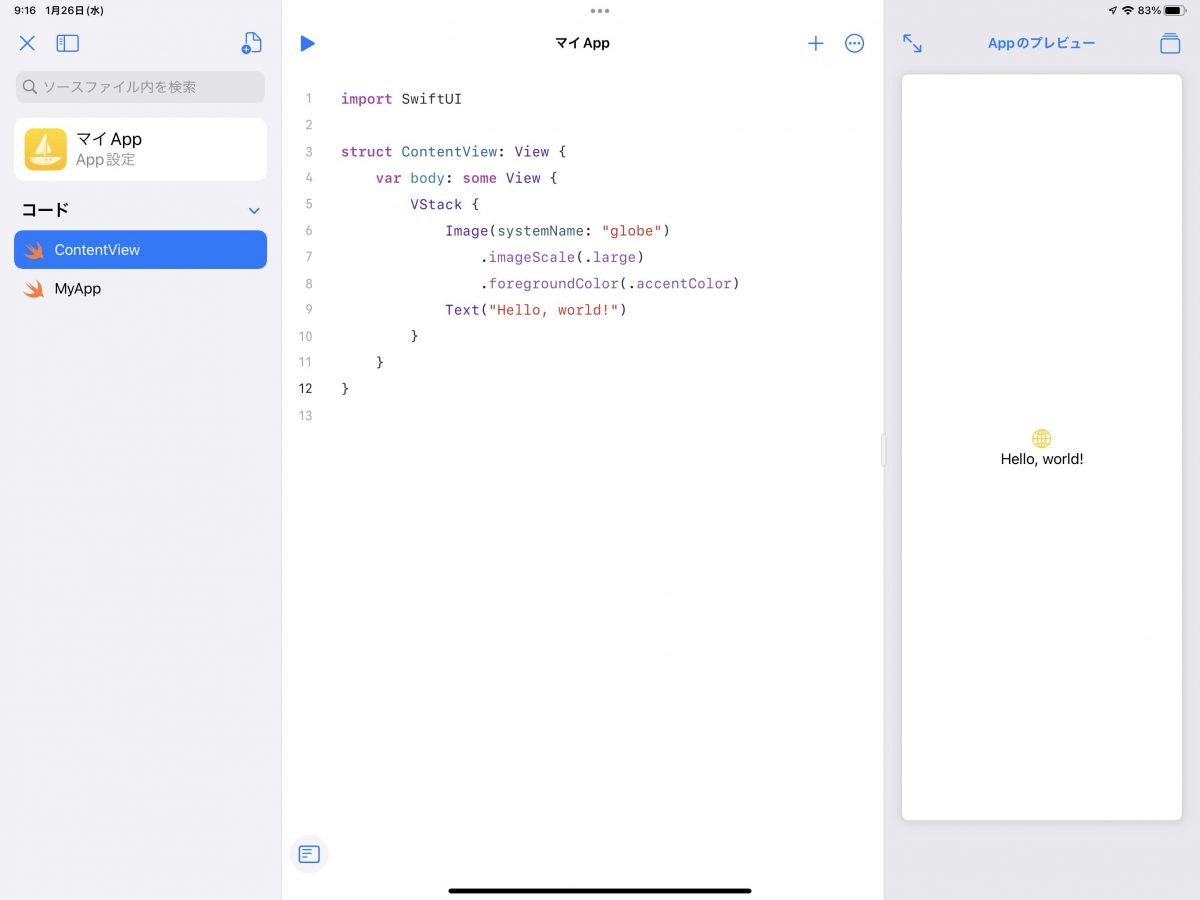Open the ellipsis more options menu
The height and width of the screenshot is (900, 1200).
854,43
